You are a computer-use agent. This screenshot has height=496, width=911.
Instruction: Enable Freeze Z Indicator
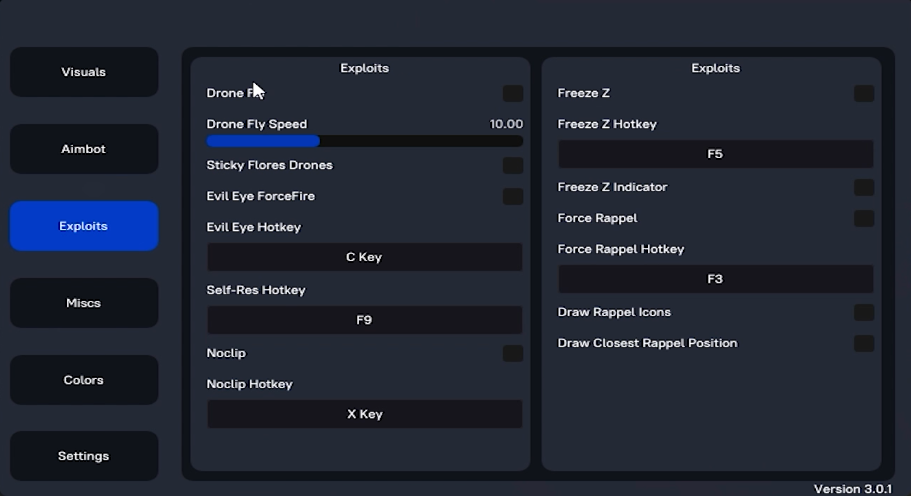pyautogui.click(x=864, y=187)
